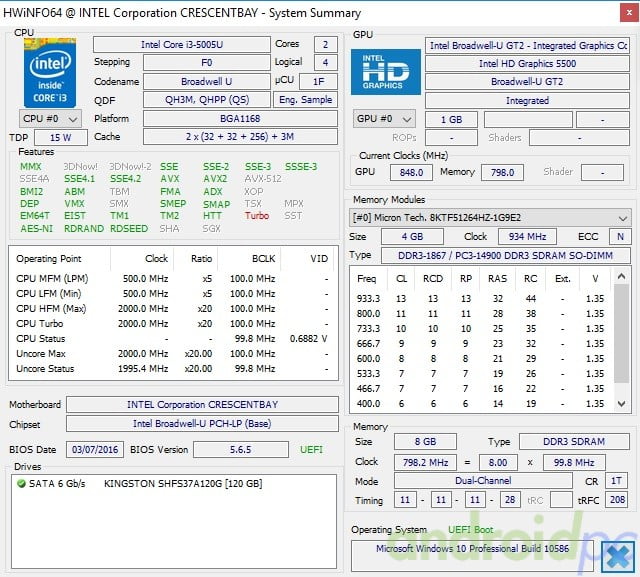640x577 pixels.
Task: Click the Dual-Channel mode field
Action: tap(483, 481)
